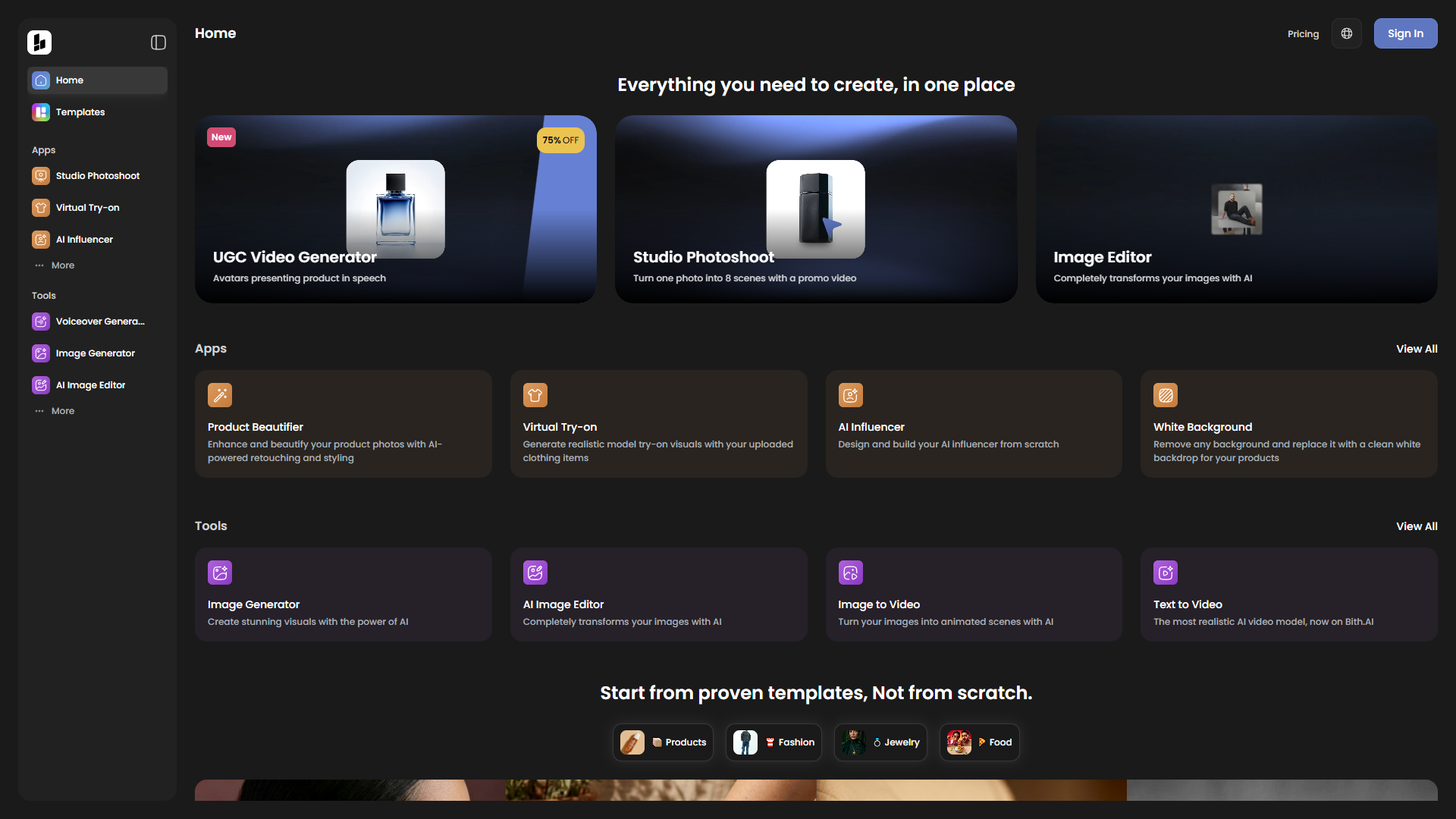Open the sidebar AI Influencer label

(84, 240)
